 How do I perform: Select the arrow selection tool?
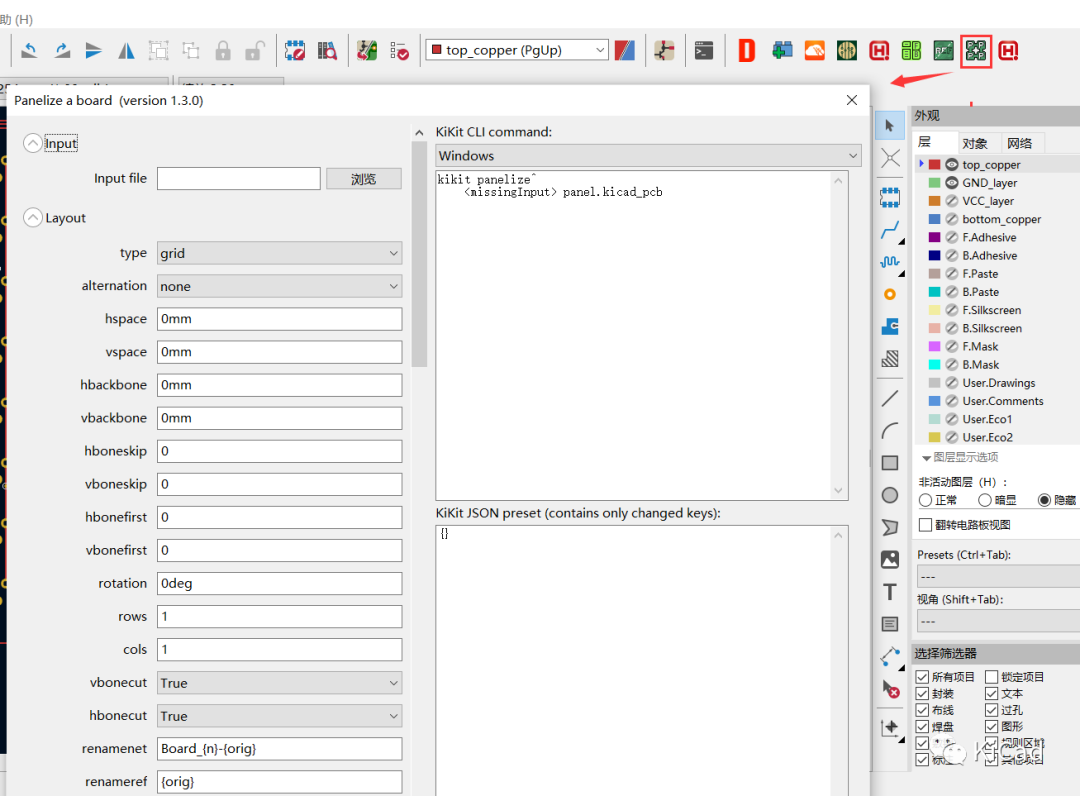pos(890,126)
